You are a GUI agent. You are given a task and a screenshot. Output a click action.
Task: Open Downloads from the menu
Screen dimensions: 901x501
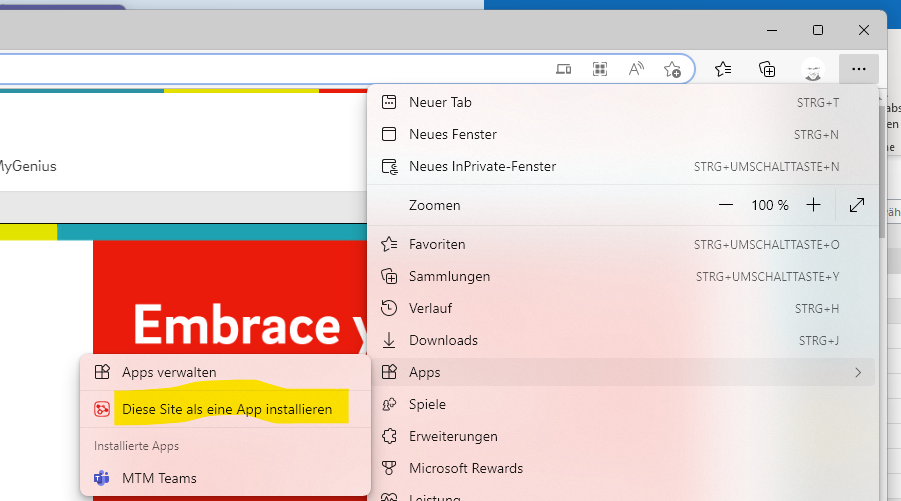click(x=443, y=340)
